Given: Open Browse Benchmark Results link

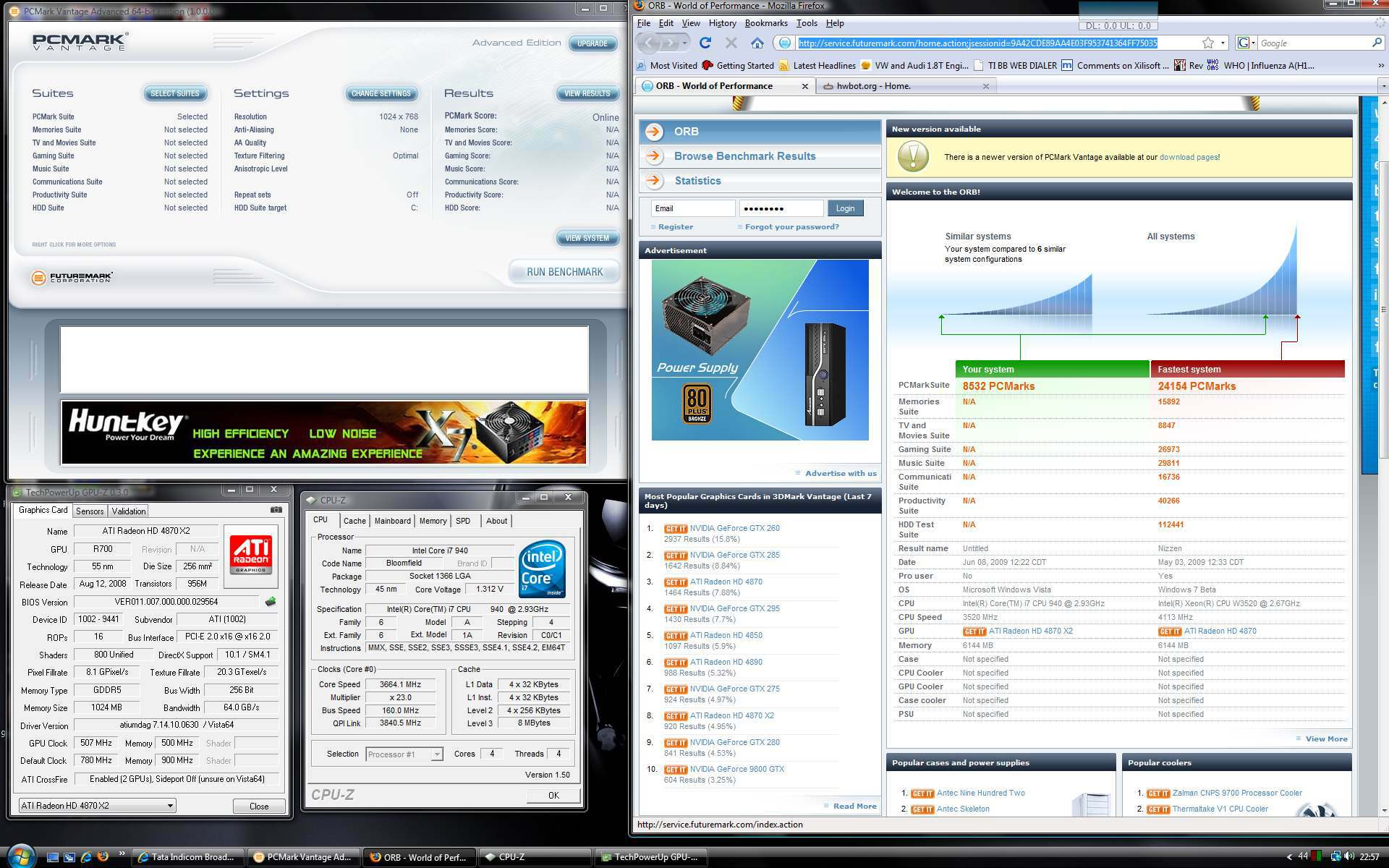Looking at the screenshot, I should click(x=744, y=156).
